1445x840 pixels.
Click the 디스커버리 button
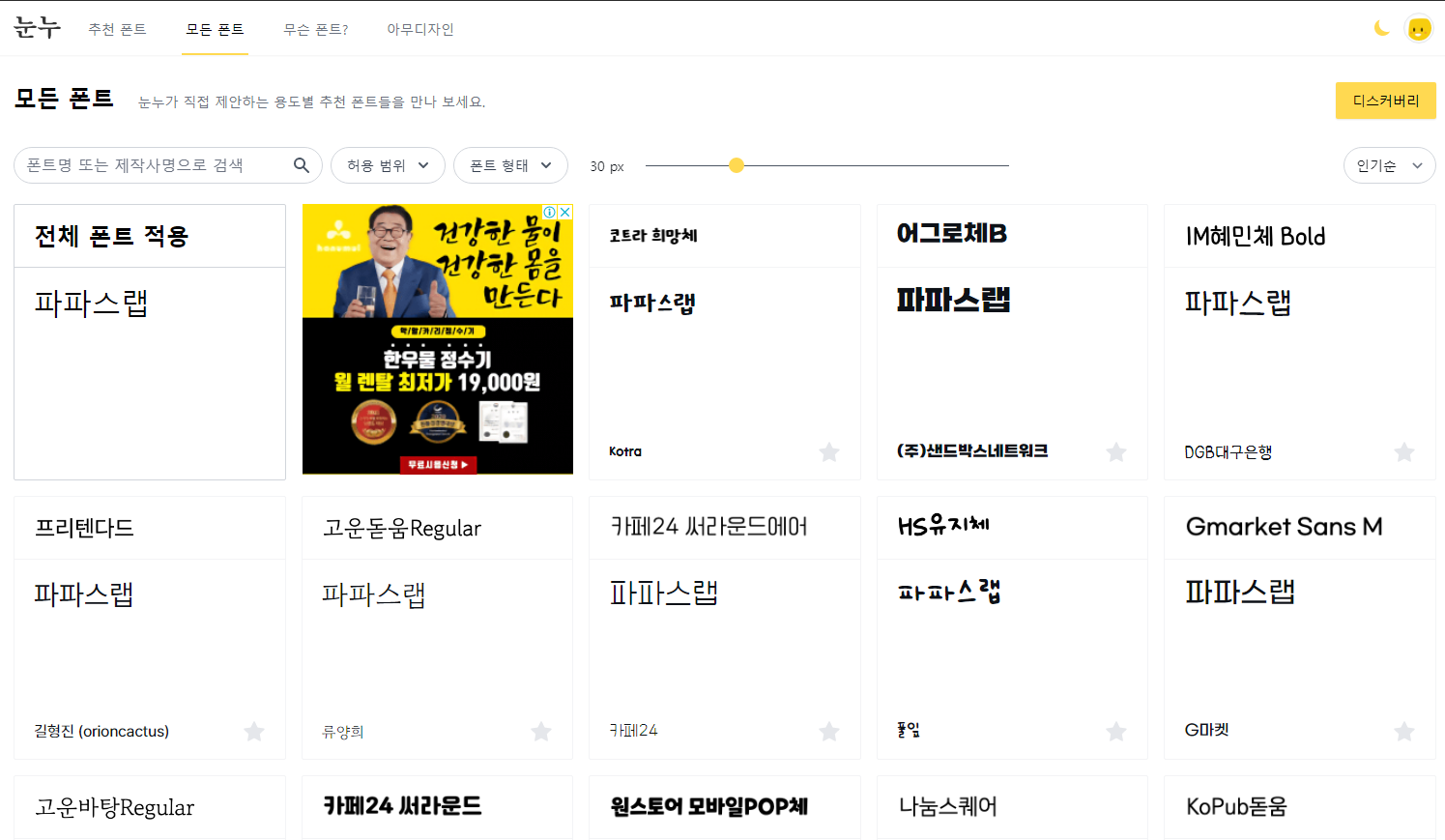[1386, 101]
